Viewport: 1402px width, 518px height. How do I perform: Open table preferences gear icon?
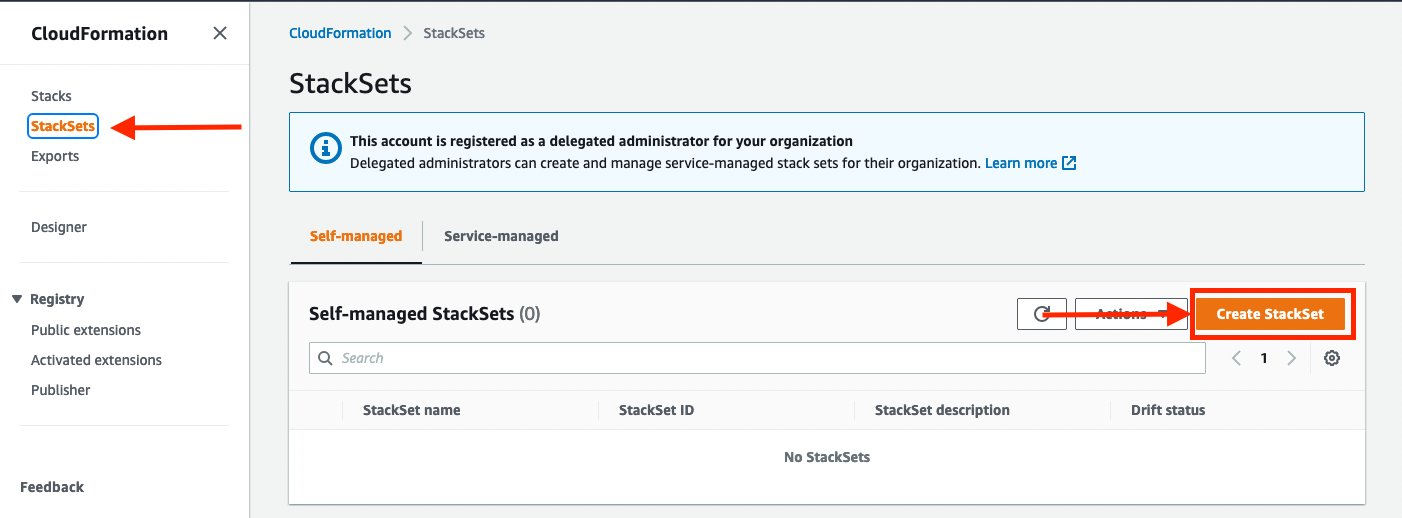click(1332, 358)
